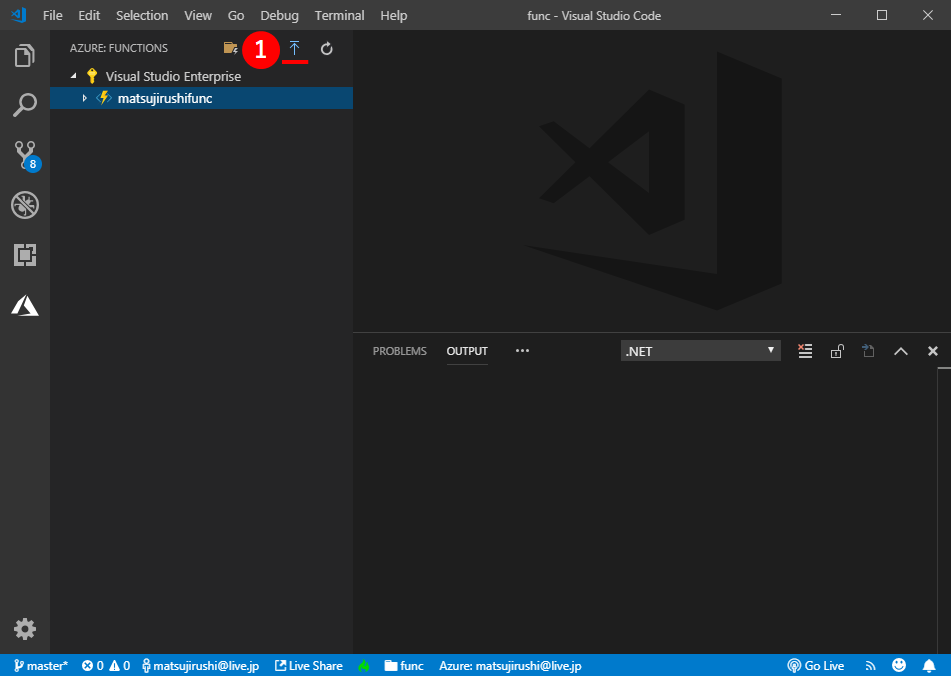Click matsujirushi@live.jp Live Share account item

tap(201, 666)
